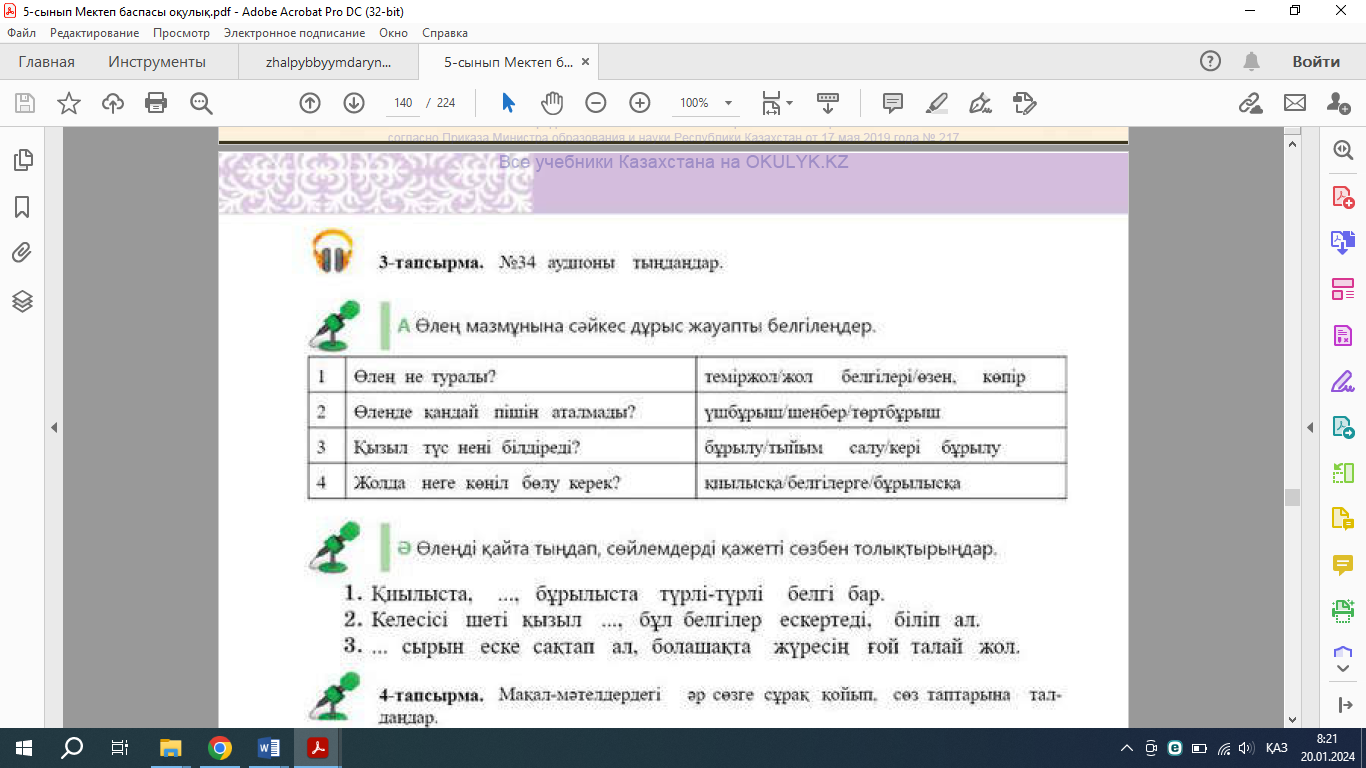Click the Войти sign-in button
The width and height of the screenshot is (1366, 768).
pos(1315,62)
